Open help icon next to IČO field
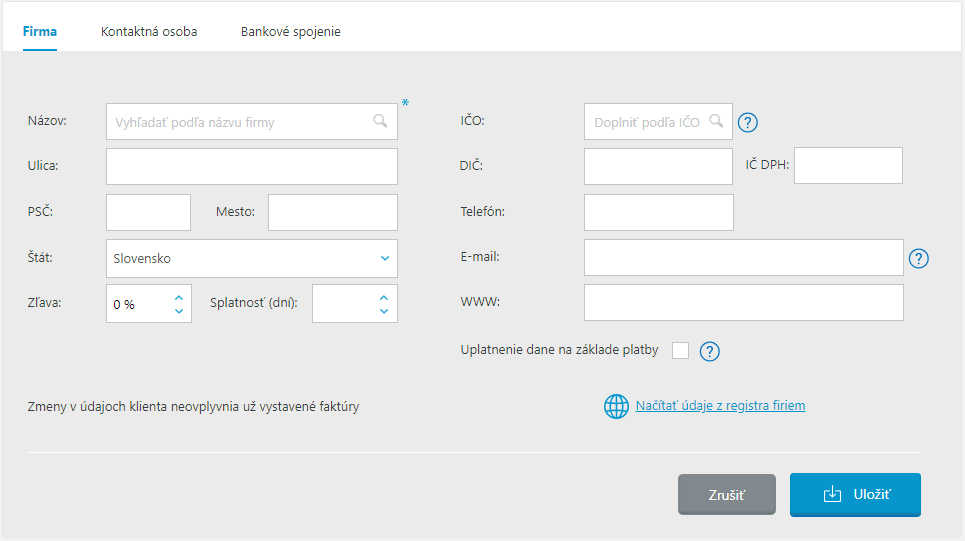 (748, 123)
